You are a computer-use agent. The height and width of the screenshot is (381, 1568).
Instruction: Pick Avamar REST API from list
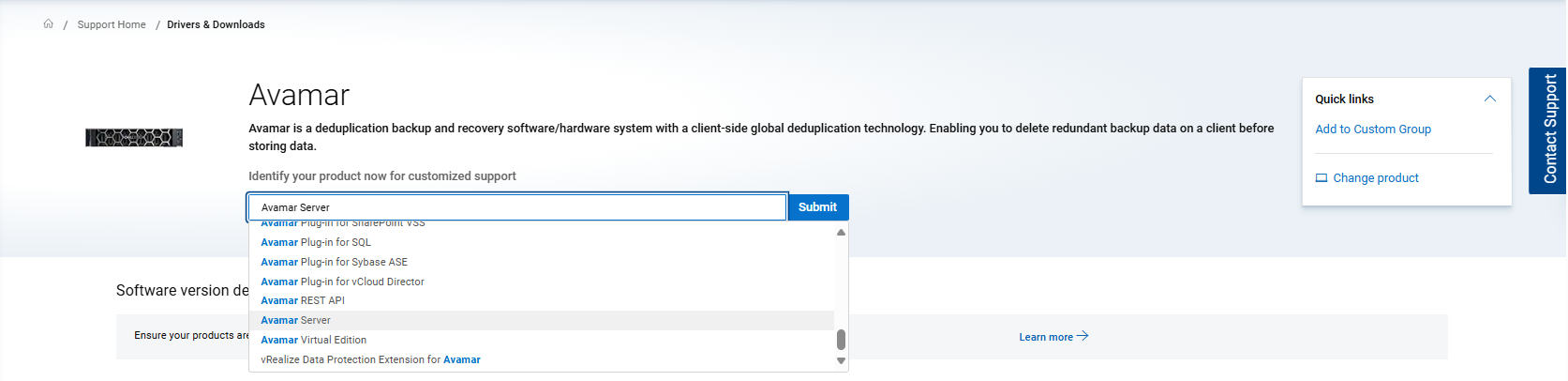pos(303,300)
